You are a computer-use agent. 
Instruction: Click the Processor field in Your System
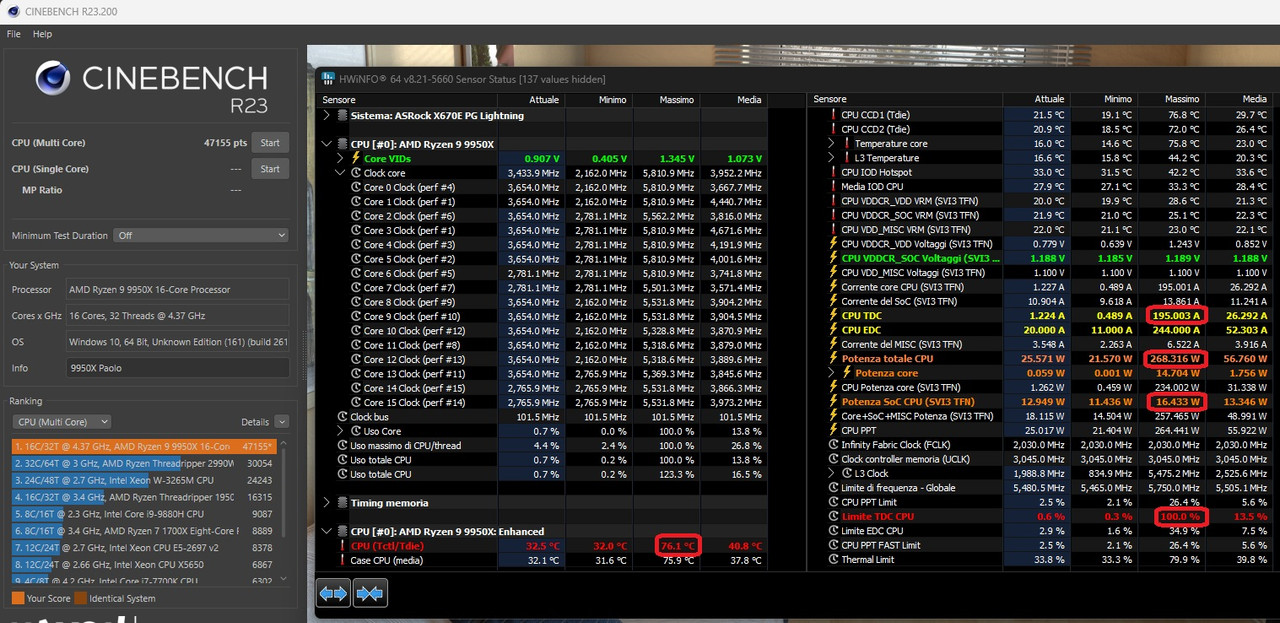(x=177, y=290)
